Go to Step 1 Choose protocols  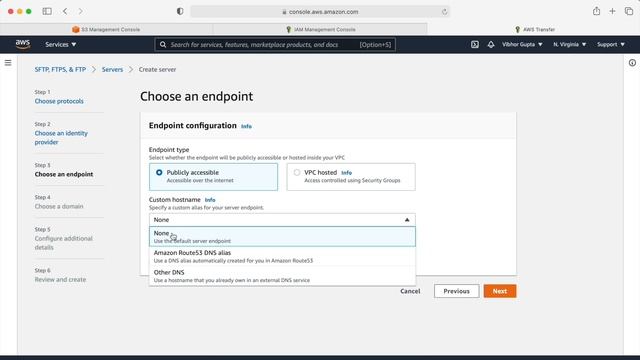(x=59, y=101)
